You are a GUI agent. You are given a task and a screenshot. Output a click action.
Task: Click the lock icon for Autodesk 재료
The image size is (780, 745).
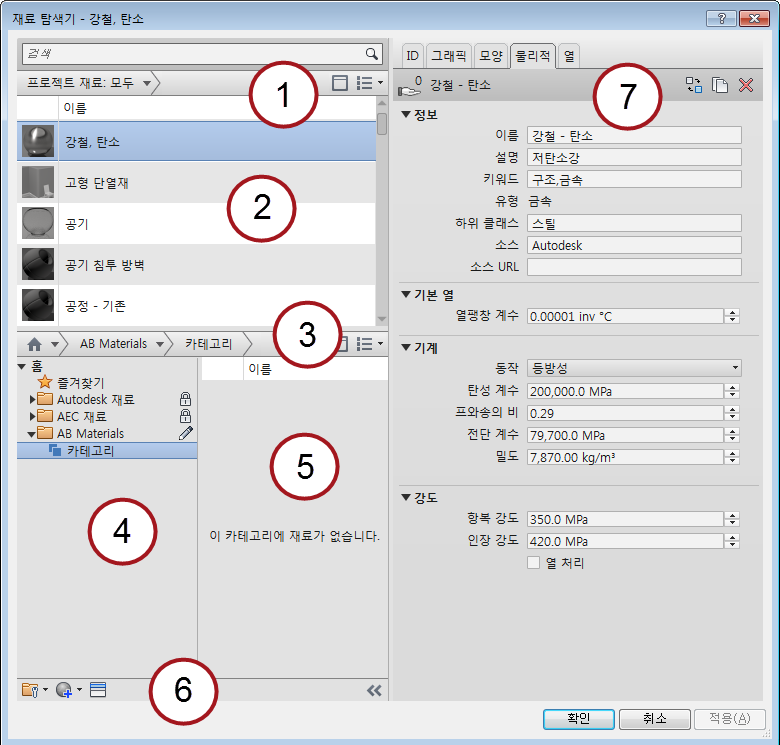coord(185,399)
